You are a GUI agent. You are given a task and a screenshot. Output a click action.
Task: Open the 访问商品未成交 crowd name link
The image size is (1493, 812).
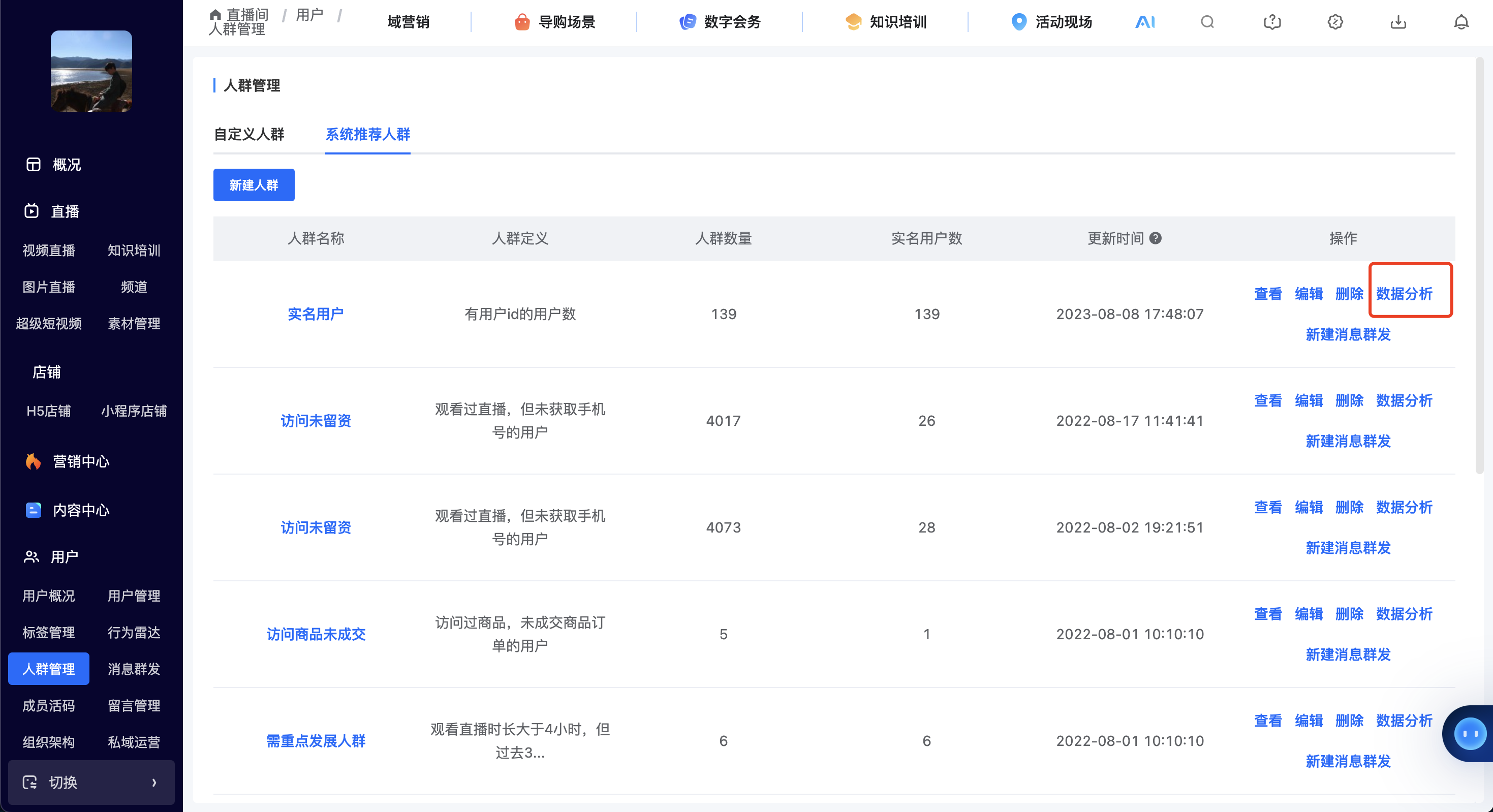pyautogui.click(x=316, y=634)
